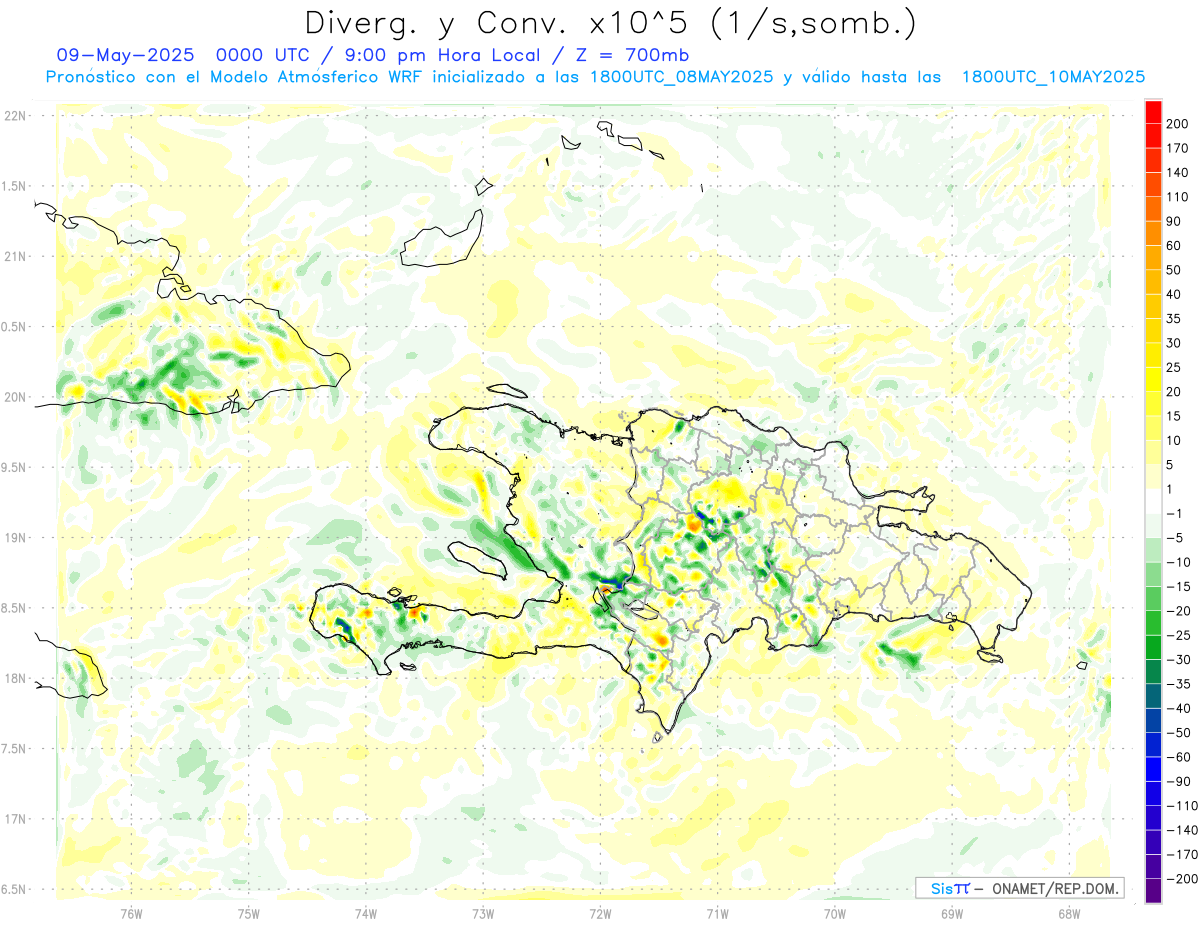
Task: Click the "-60" color scale value
Action: [1178, 757]
